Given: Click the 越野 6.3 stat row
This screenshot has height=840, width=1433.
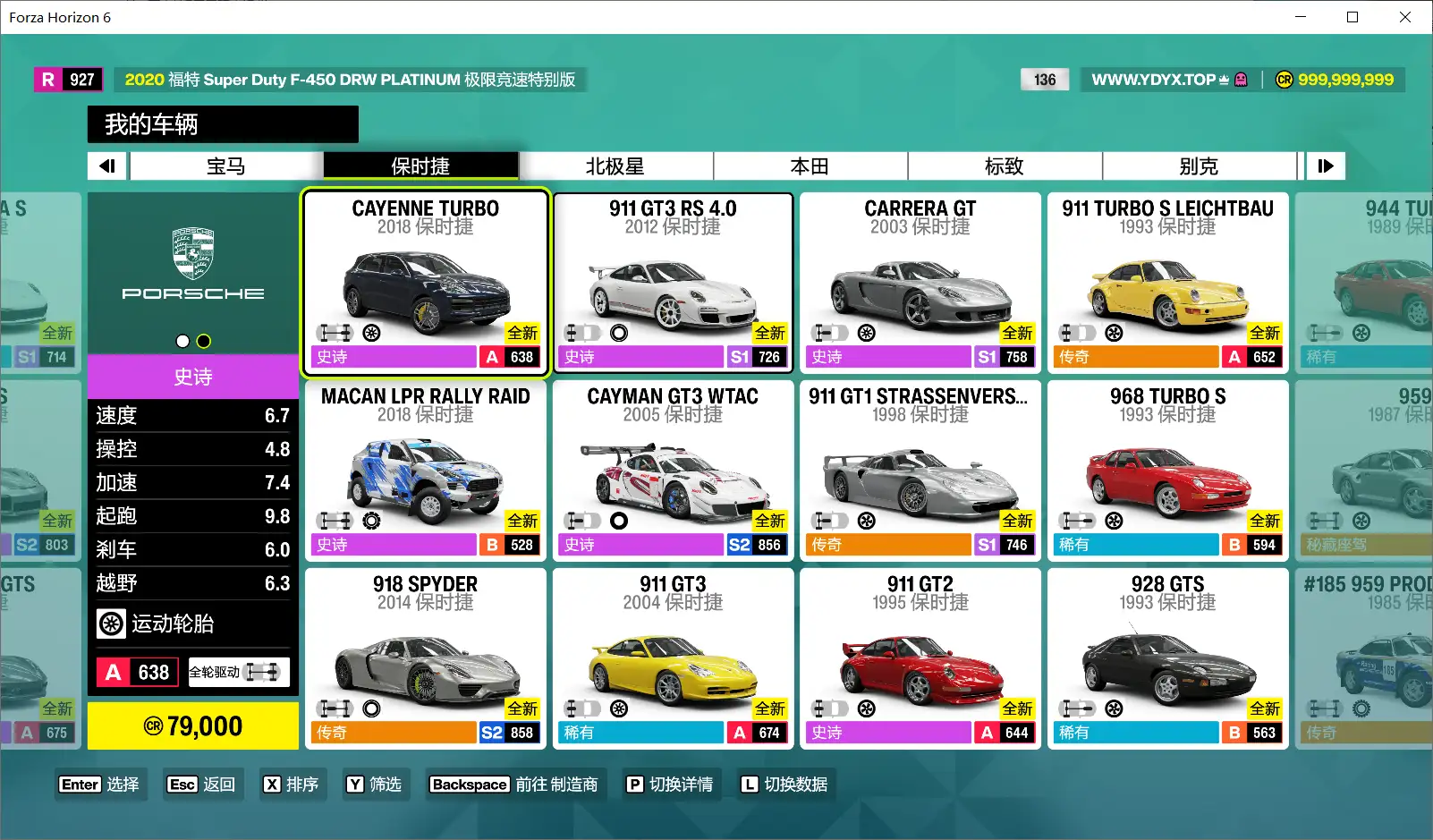Looking at the screenshot, I should tap(193, 583).
